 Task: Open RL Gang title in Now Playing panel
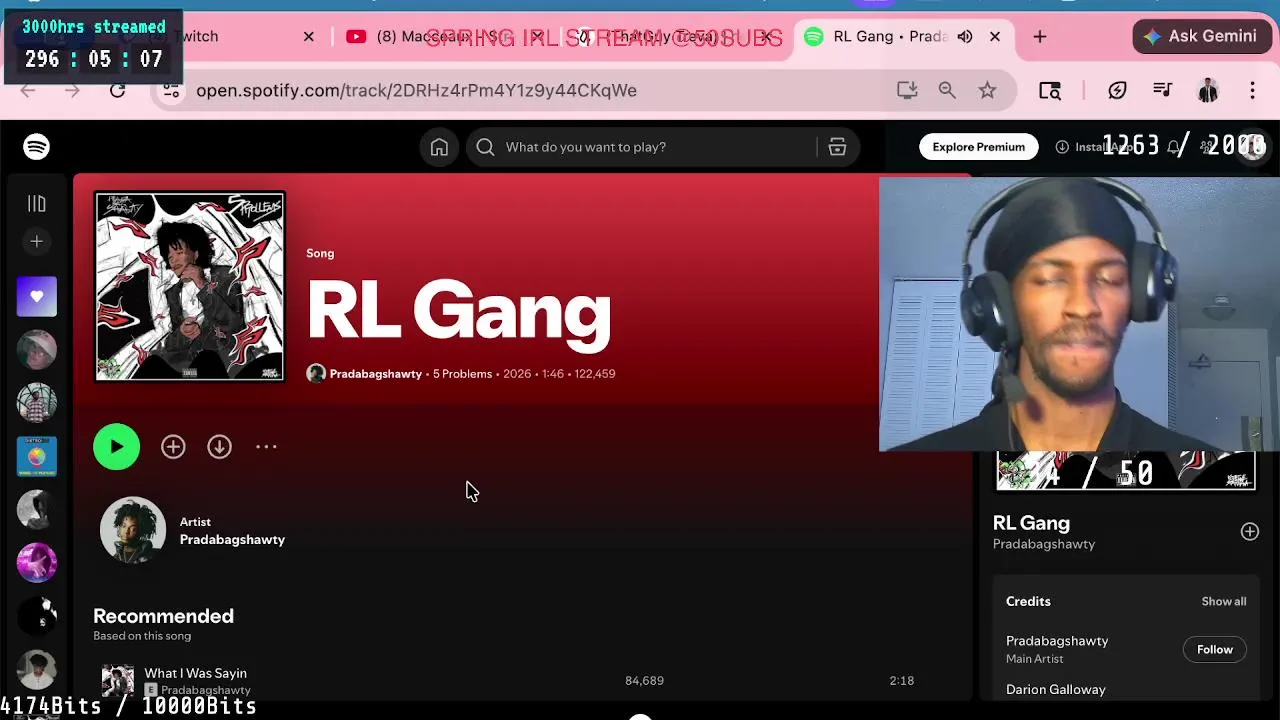[x=1031, y=523]
